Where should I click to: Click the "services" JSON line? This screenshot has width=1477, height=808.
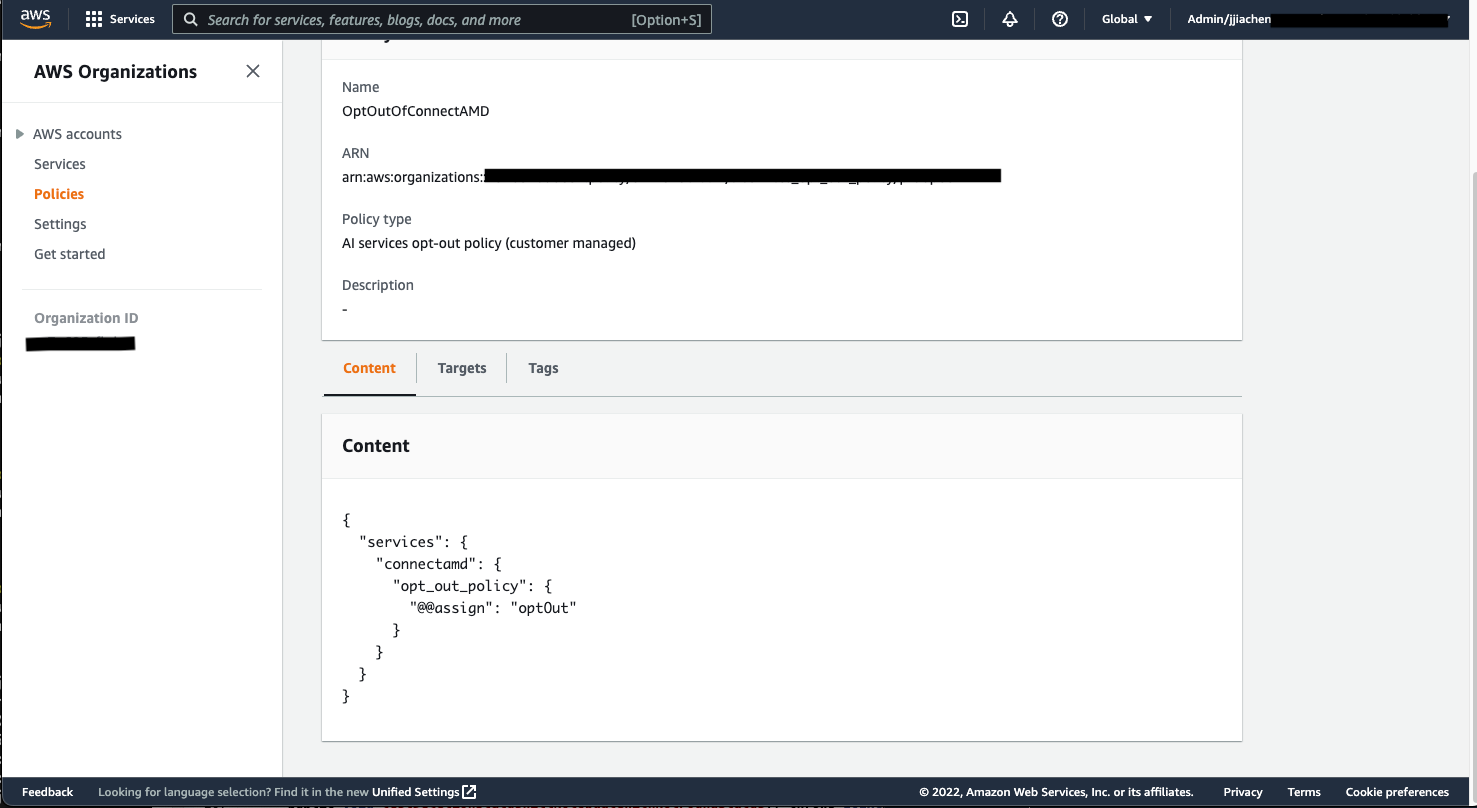[414, 542]
